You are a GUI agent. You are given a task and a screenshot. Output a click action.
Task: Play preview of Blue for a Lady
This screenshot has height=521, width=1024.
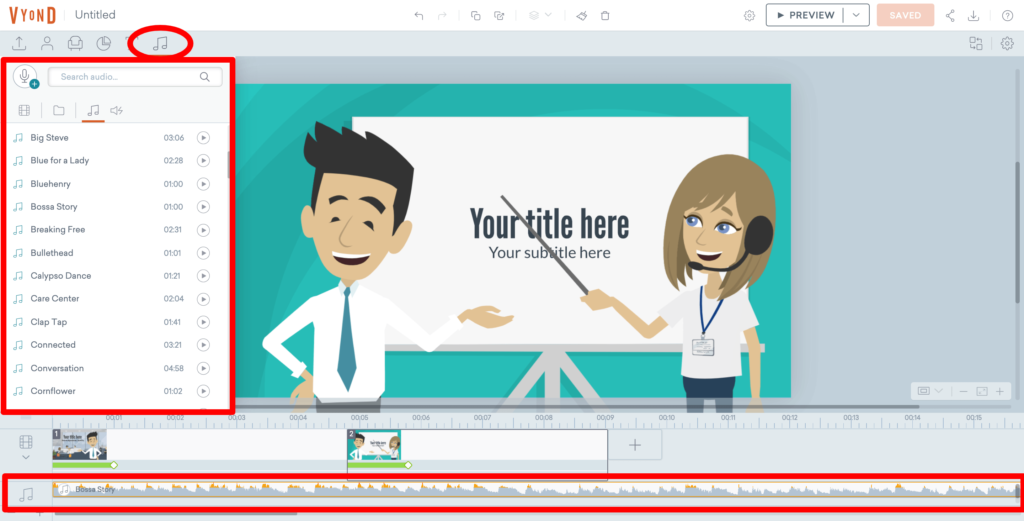(x=203, y=161)
